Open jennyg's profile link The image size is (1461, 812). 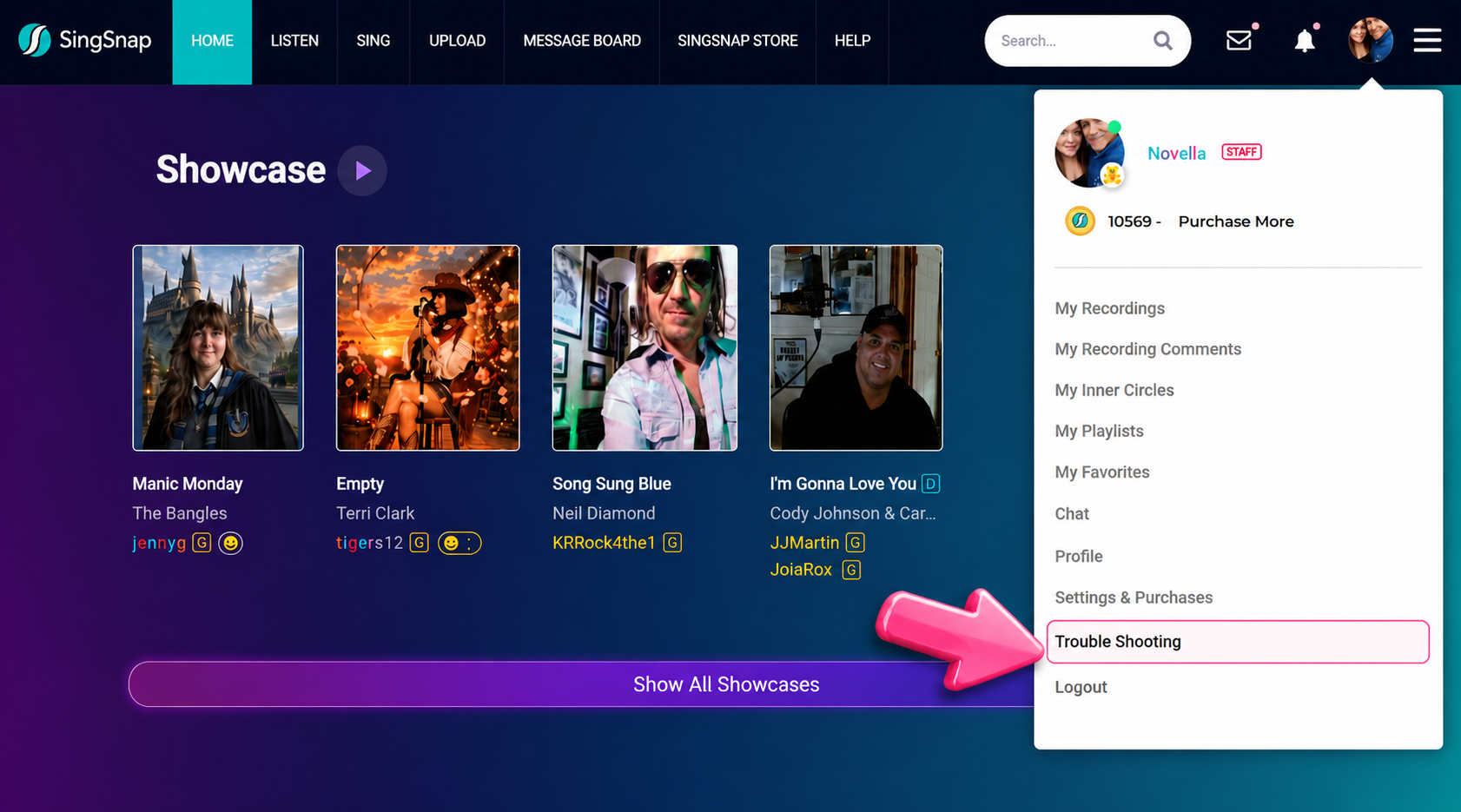pos(159,543)
